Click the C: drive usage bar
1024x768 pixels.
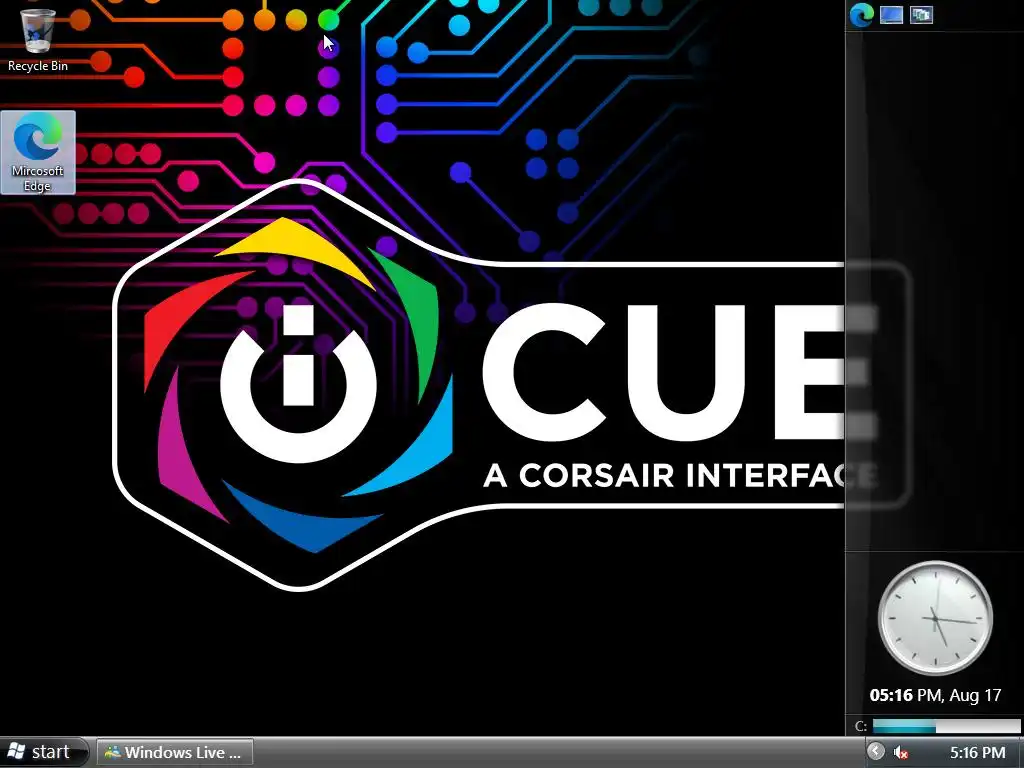click(x=946, y=726)
